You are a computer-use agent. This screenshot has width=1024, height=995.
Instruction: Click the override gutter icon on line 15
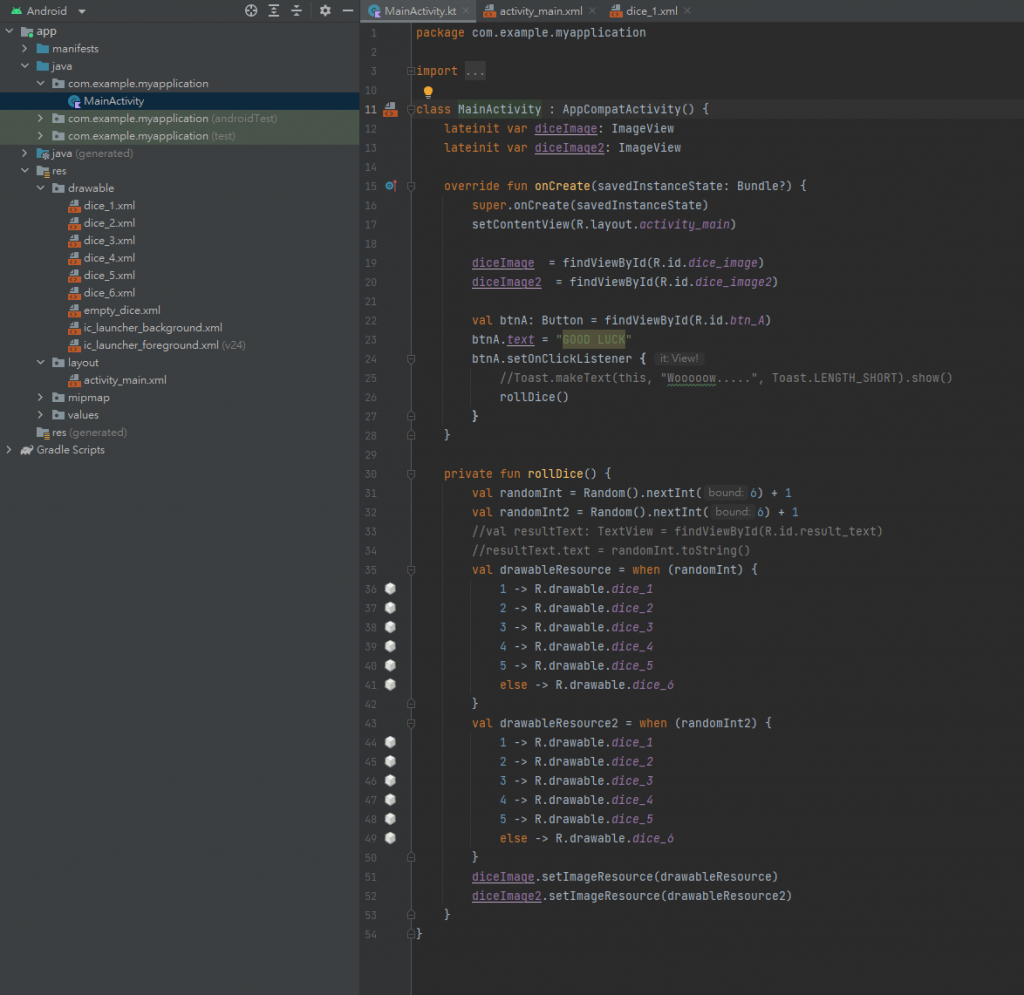pos(391,186)
